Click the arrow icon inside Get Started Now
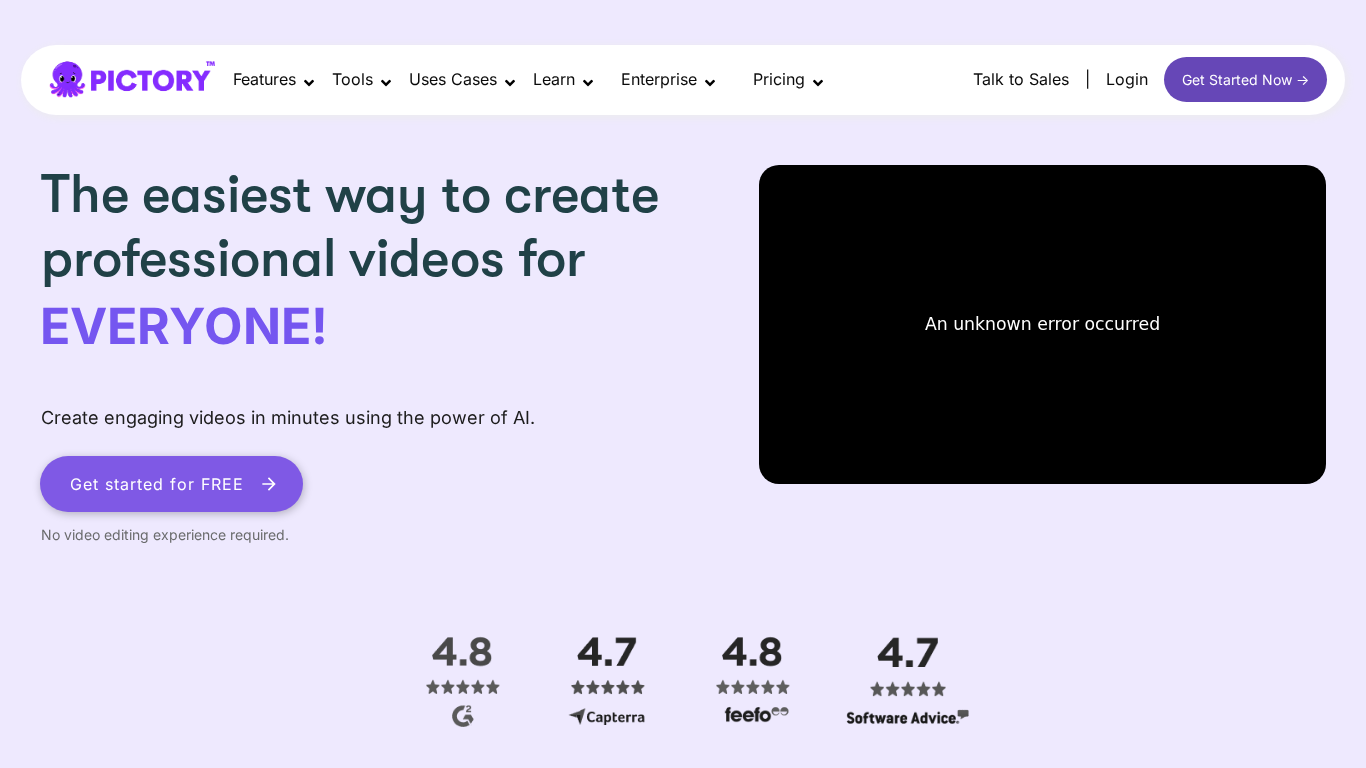This screenshot has width=1366, height=768. (x=1303, y=80)
